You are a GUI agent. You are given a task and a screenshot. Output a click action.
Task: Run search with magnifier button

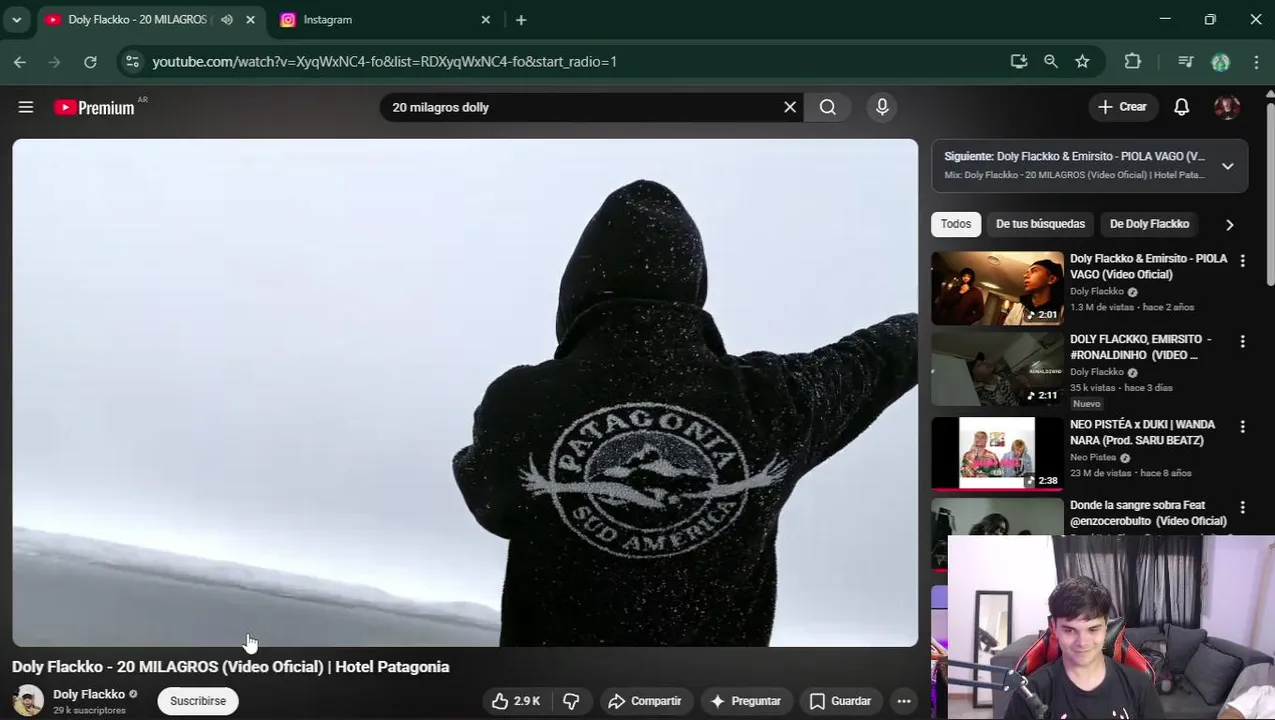828,107
